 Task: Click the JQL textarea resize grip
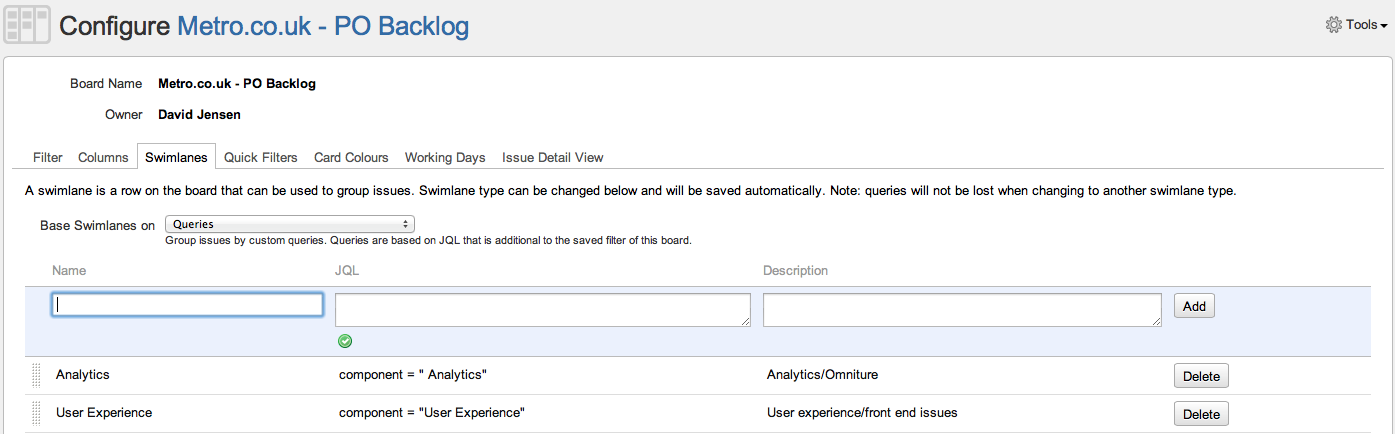coord(745,321)
